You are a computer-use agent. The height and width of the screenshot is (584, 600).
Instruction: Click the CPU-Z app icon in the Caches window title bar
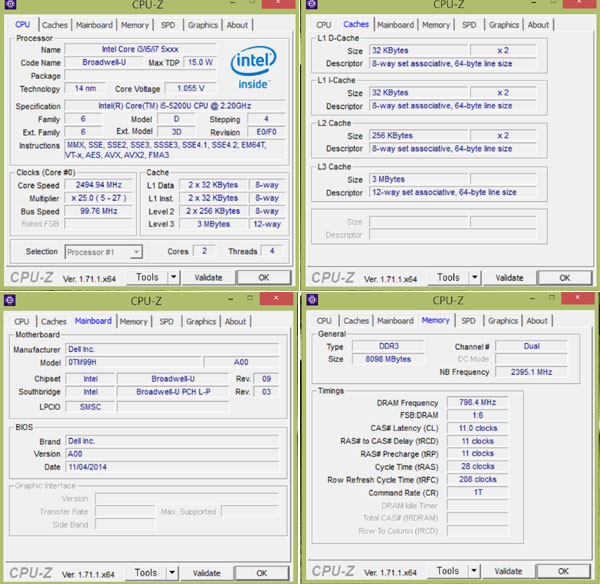(312, 4)
